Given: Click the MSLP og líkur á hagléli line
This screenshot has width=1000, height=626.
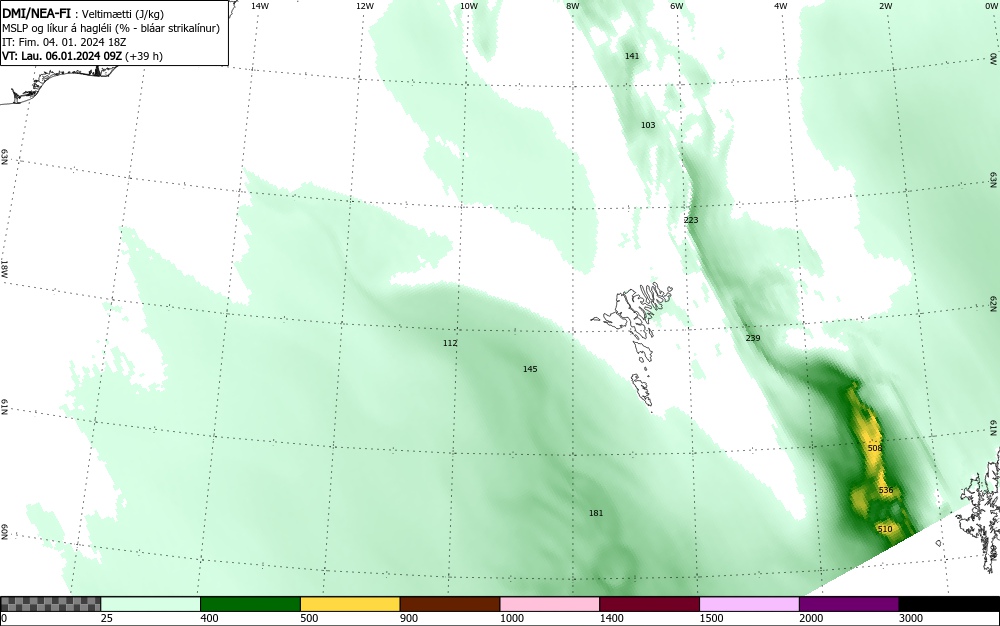Looking at the screenshot, I should coord(111,28).
